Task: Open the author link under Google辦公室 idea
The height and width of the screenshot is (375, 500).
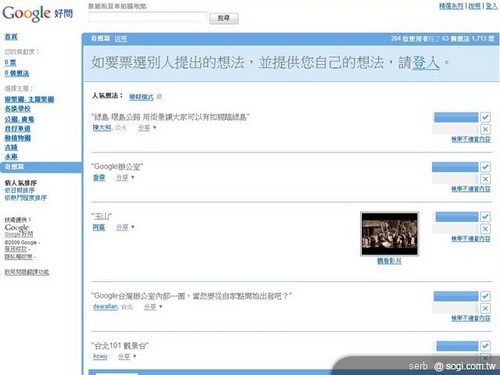Action: (x=99, y=178)
